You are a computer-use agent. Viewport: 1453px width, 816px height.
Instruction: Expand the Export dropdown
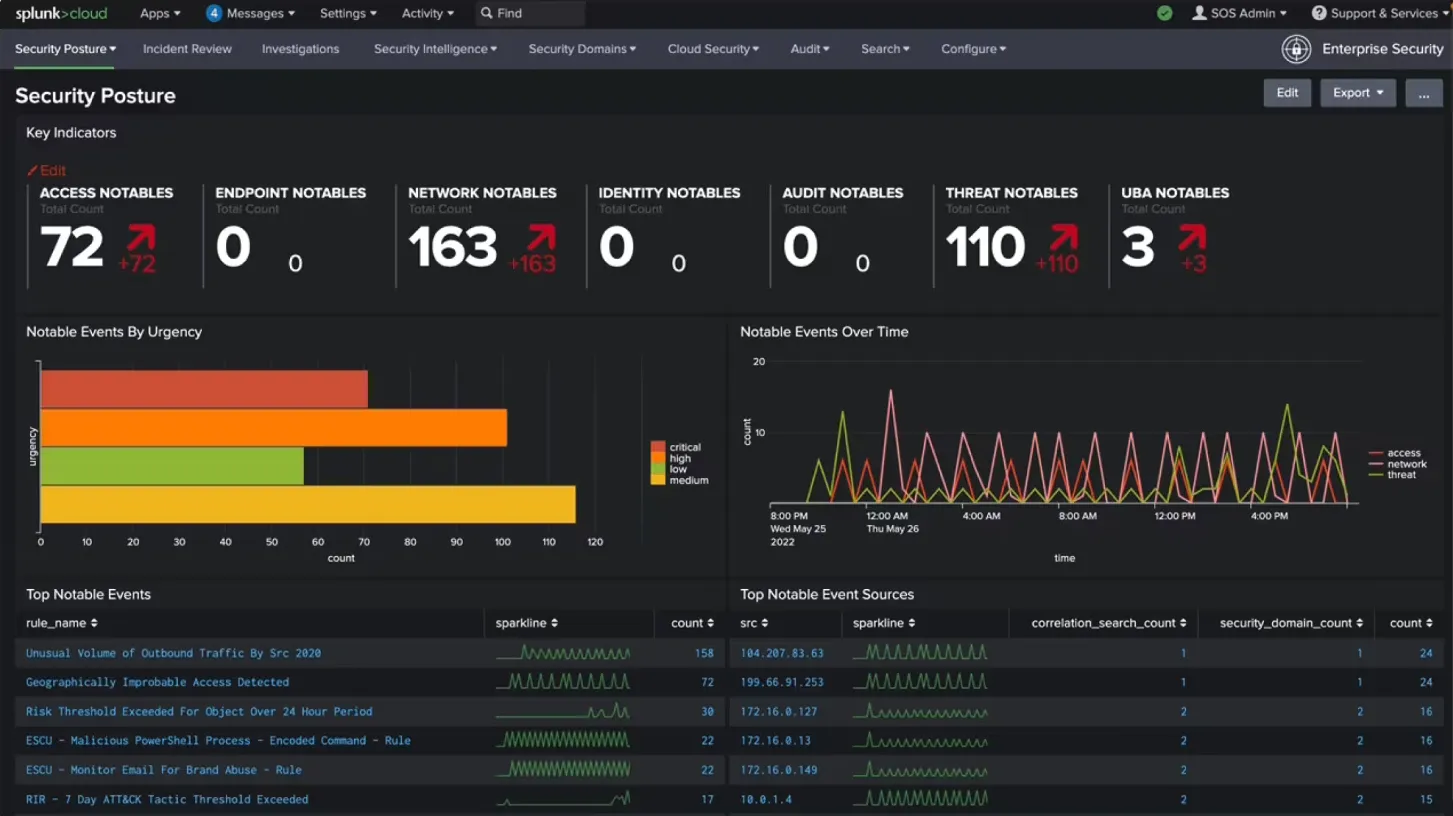[1357, 92]
